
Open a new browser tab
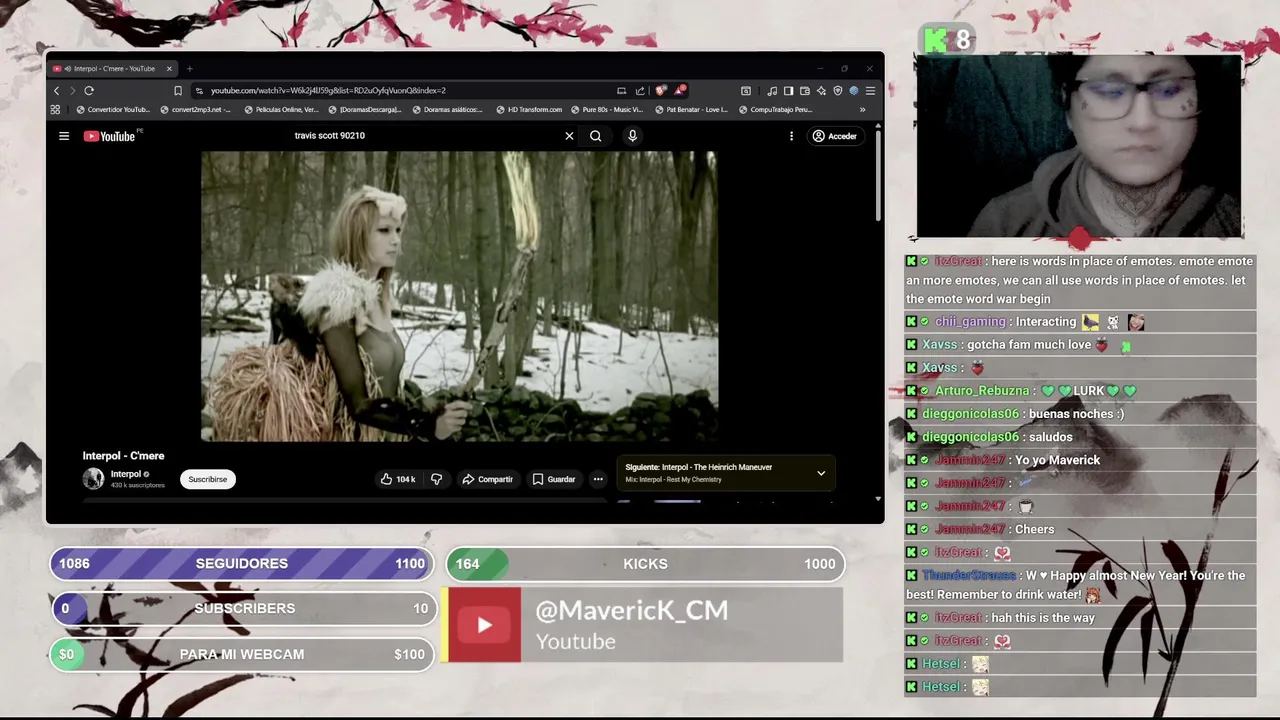189,69
